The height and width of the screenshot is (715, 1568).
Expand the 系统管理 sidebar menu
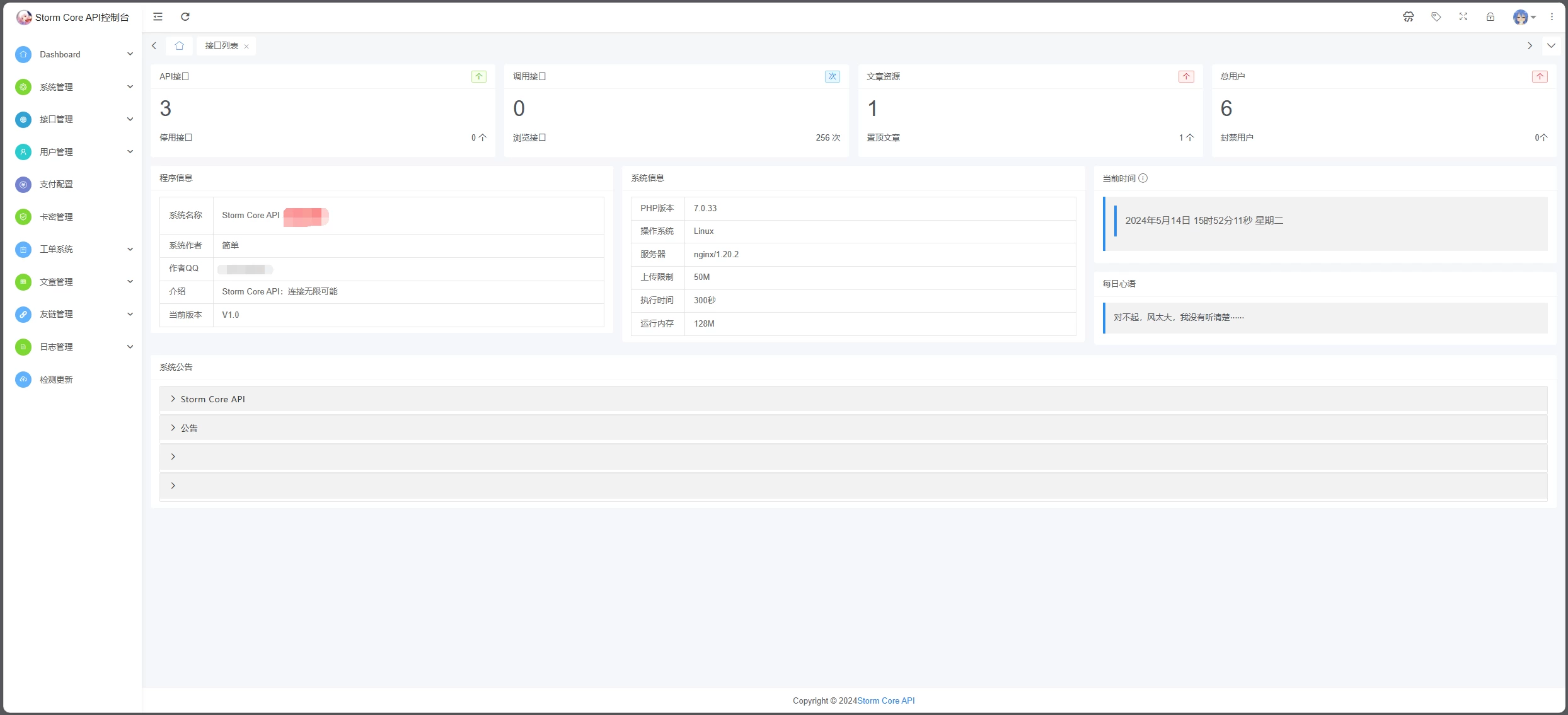[x=74, y=87]
